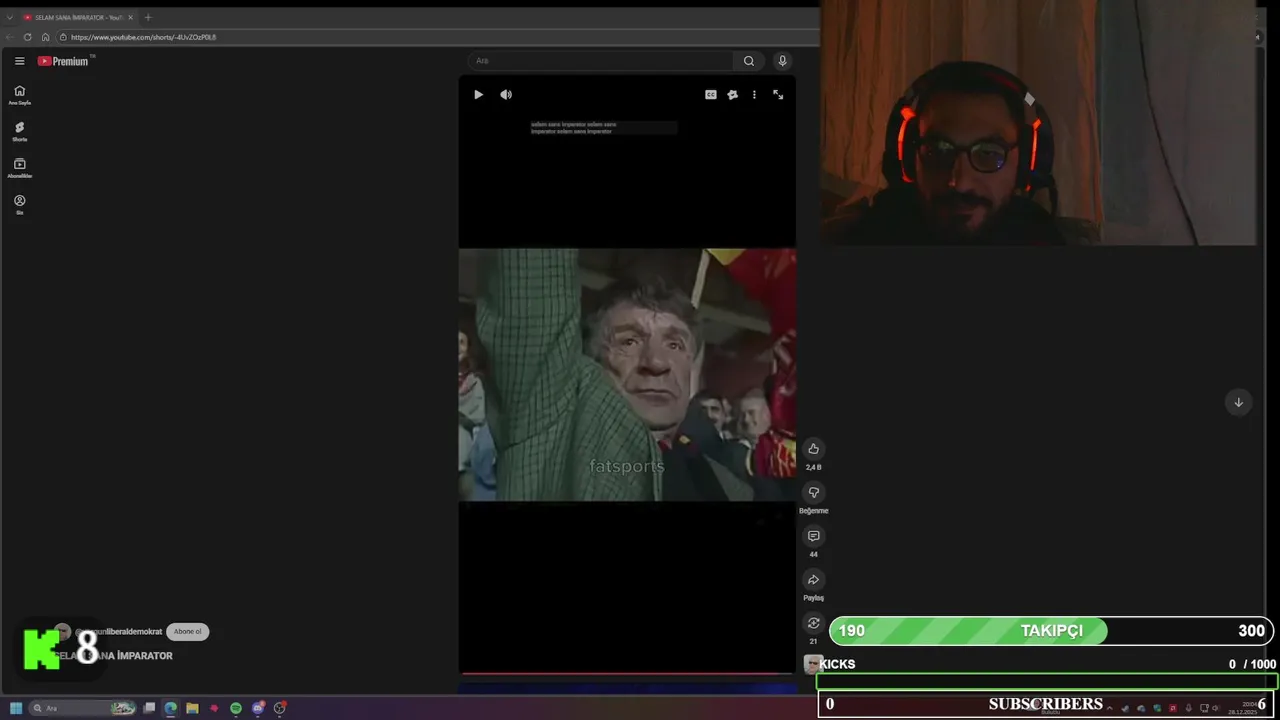This screenshot has height=720, width=1280.
Task: Switch to Microsoft Edge on taskbar
Action: point(171,708)
